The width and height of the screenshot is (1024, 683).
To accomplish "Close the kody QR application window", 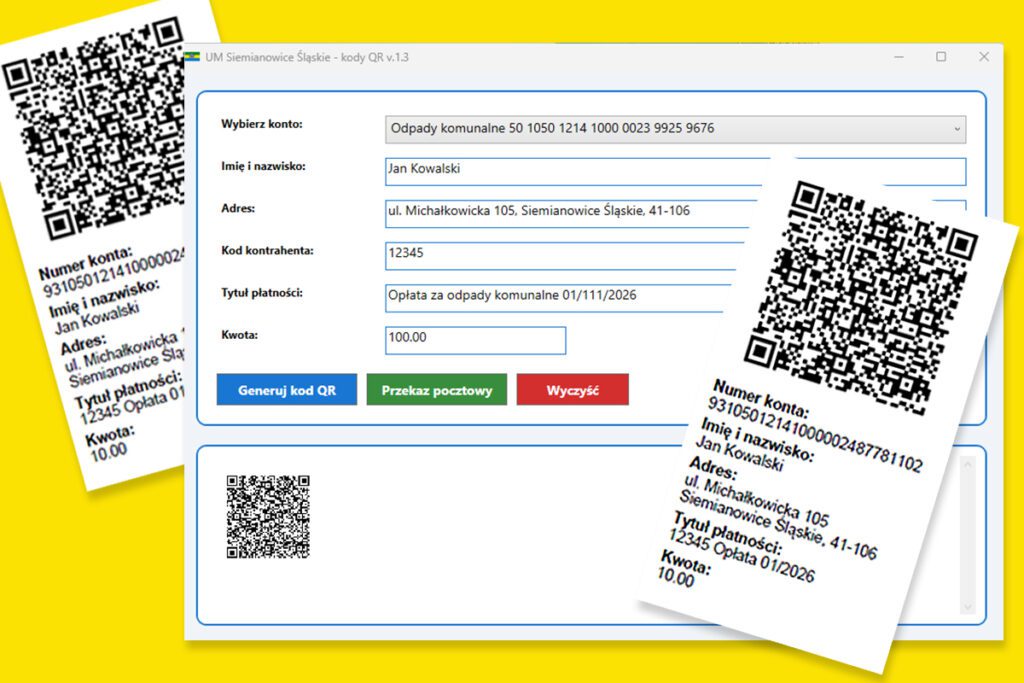I will click(x=984, y=57).
